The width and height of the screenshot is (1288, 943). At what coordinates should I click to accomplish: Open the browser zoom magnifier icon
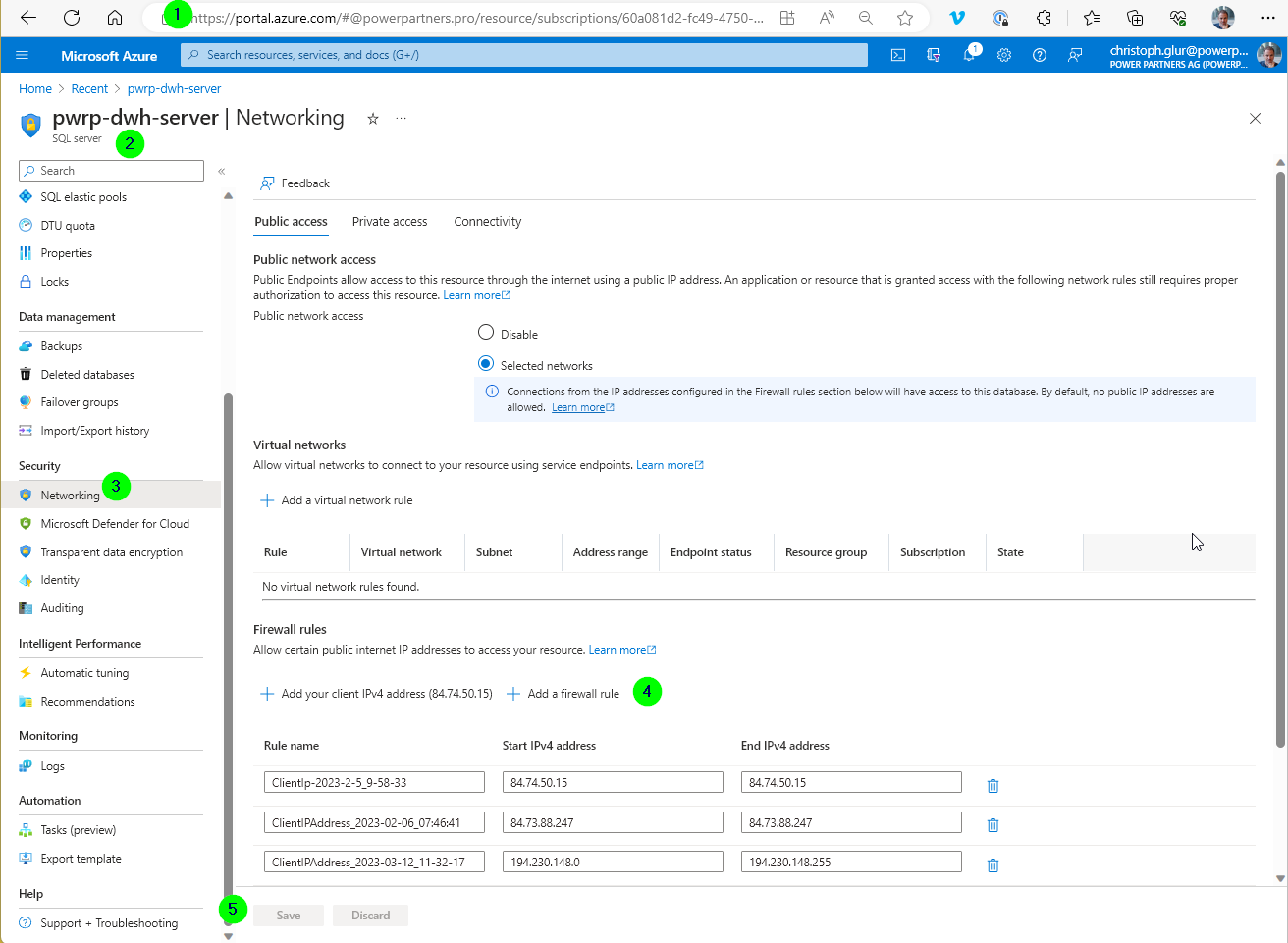pyautogui.click(x=866, y=18)
